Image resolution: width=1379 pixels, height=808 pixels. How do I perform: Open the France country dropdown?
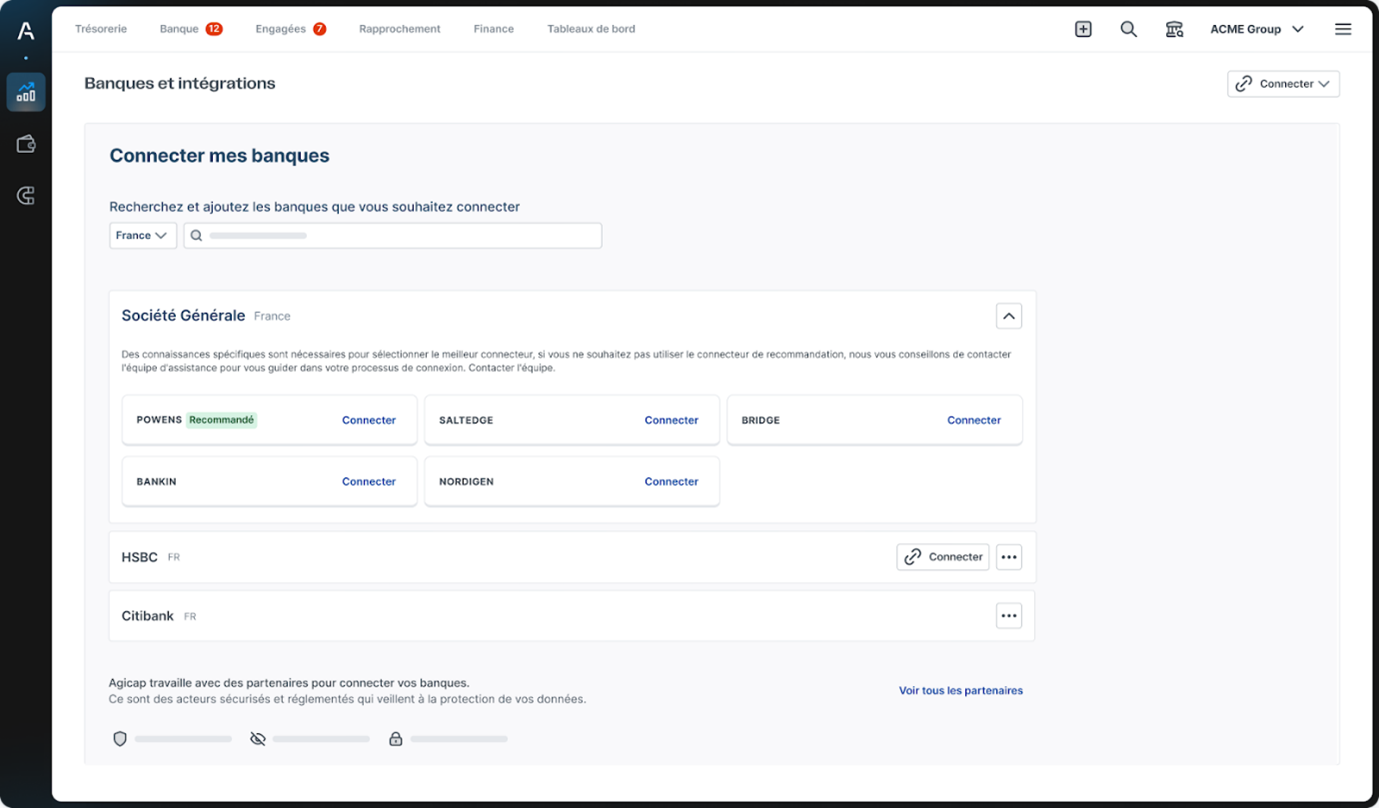[x=142, y=235]
